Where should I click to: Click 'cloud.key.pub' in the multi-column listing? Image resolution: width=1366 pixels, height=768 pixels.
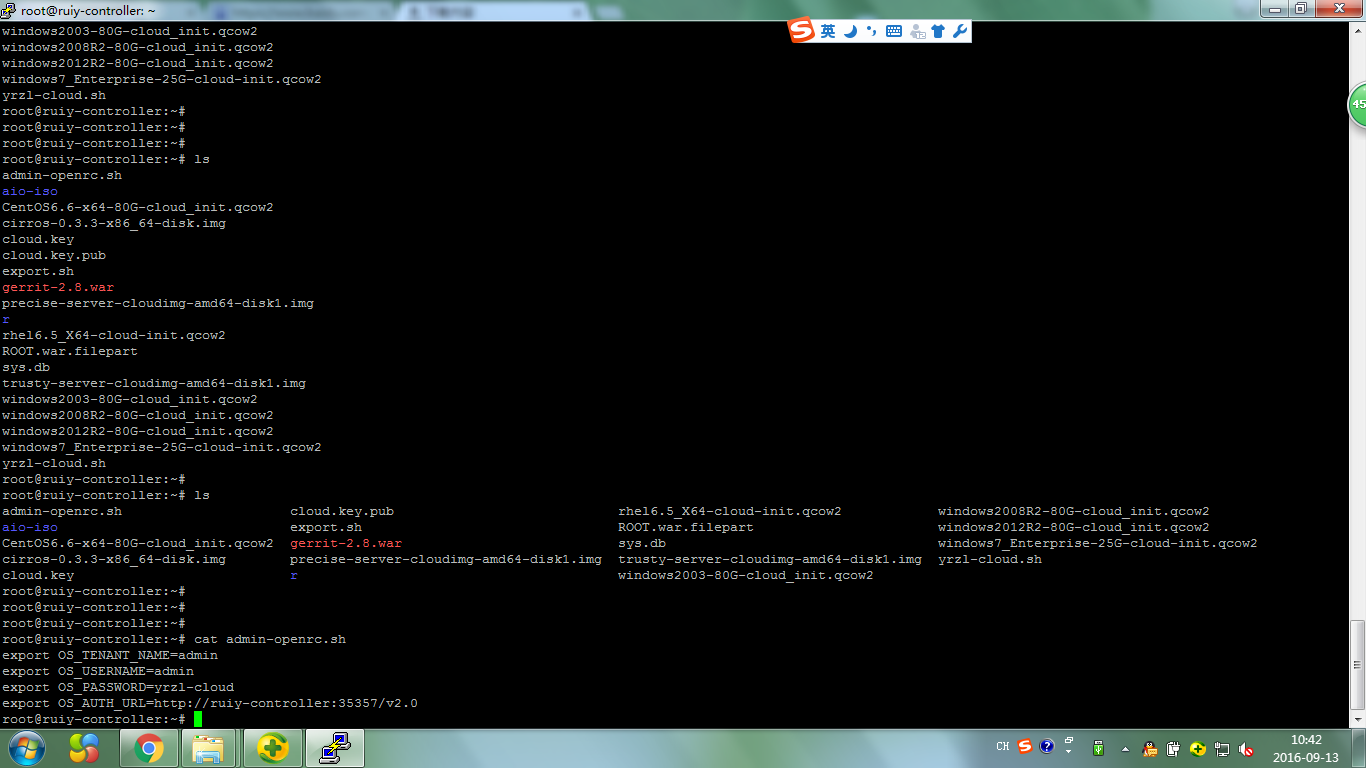click(x=342, y=511)
